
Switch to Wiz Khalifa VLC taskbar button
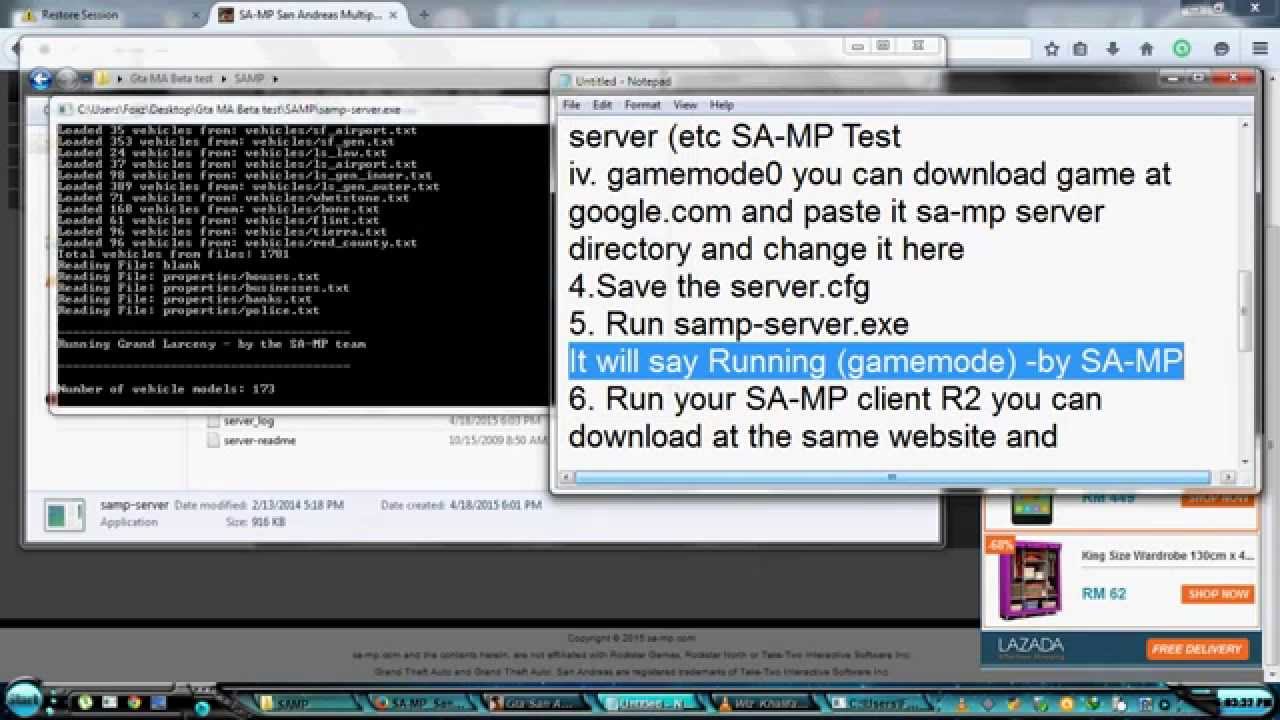tap(767, 703)
